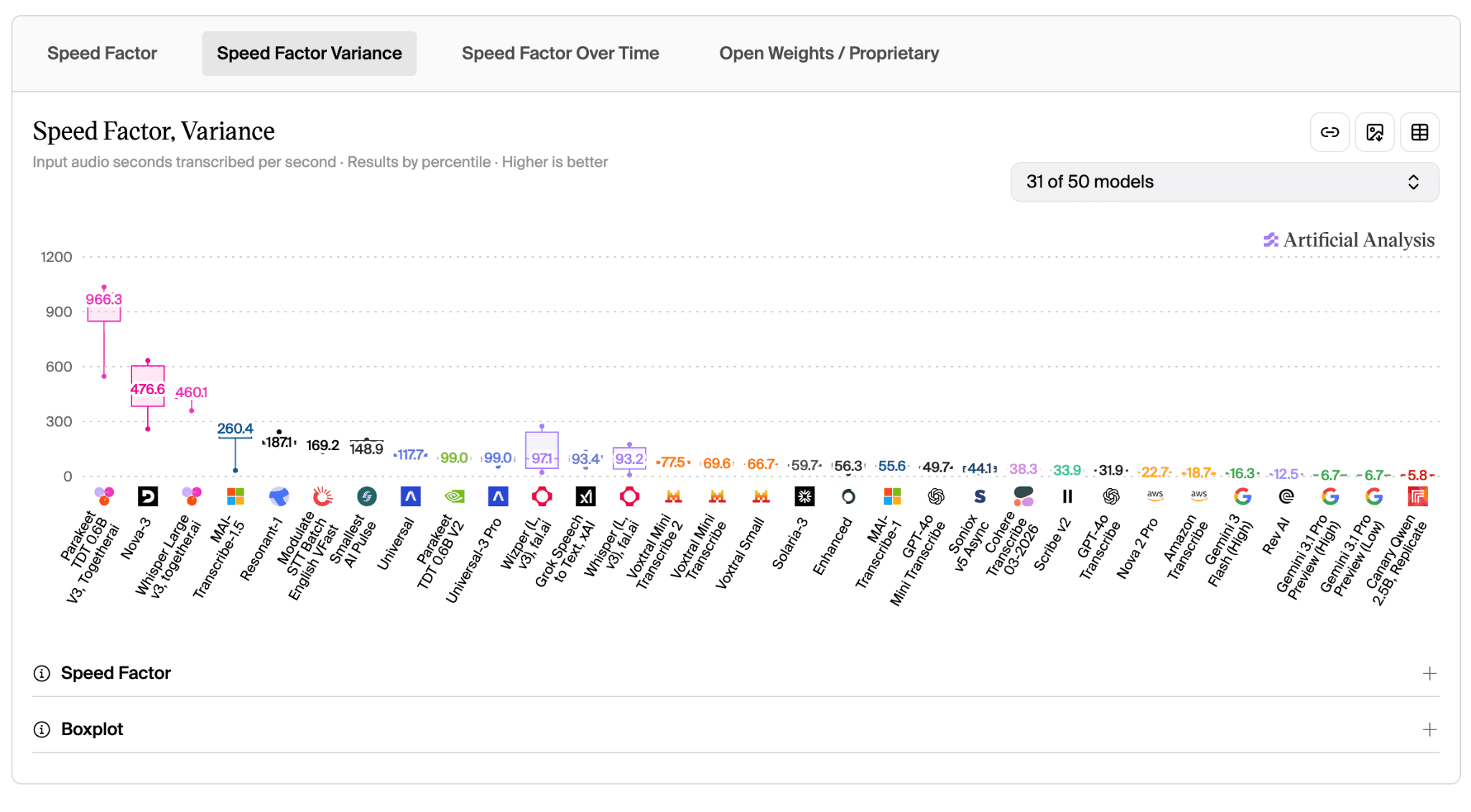Click the Nova-3 Deepgram logo icon
This screenshot has height=812, width=1471.
(x=148, y=496)
